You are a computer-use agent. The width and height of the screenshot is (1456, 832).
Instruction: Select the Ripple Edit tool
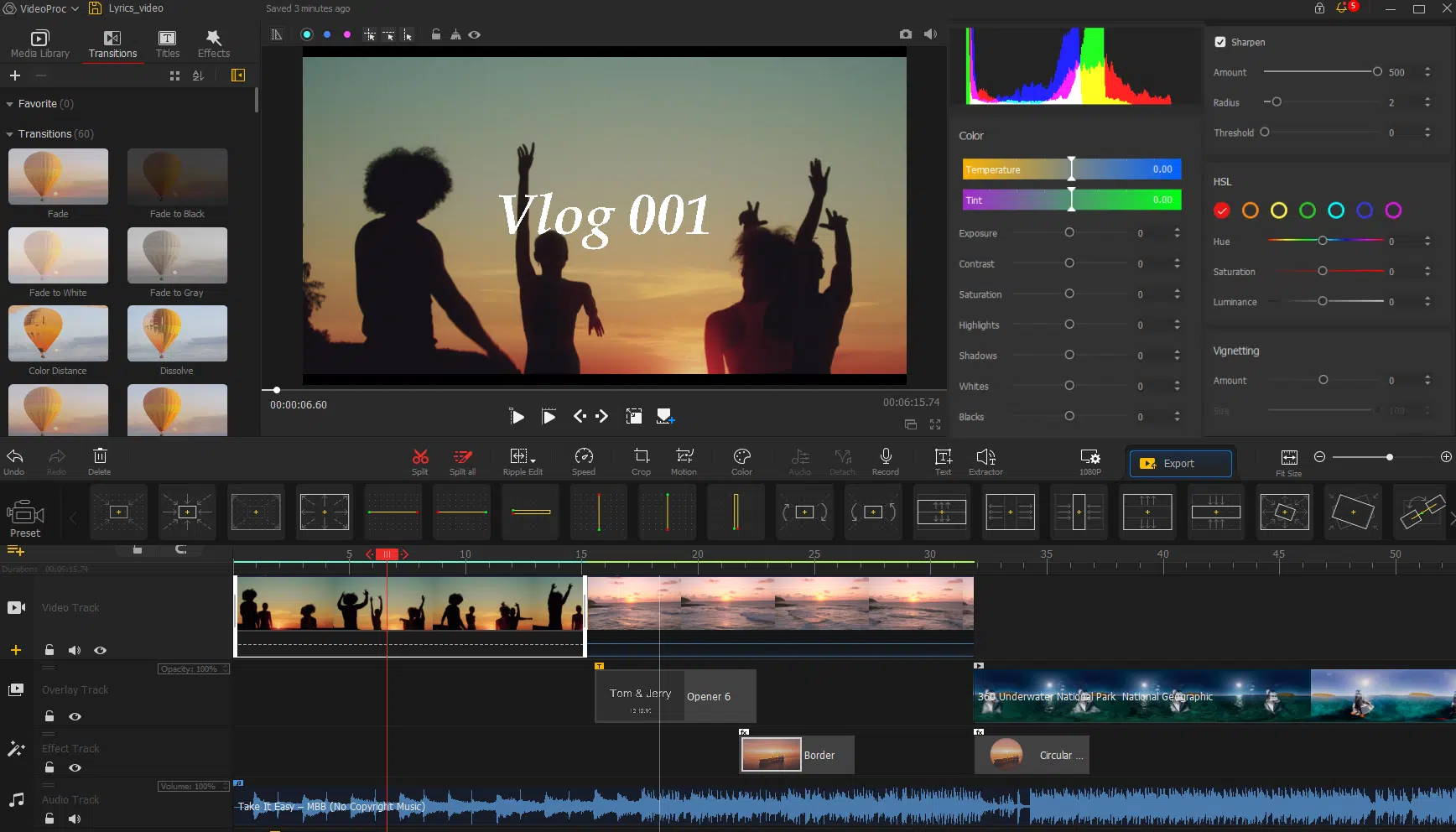pyautogui.click(x=522, y=460)
